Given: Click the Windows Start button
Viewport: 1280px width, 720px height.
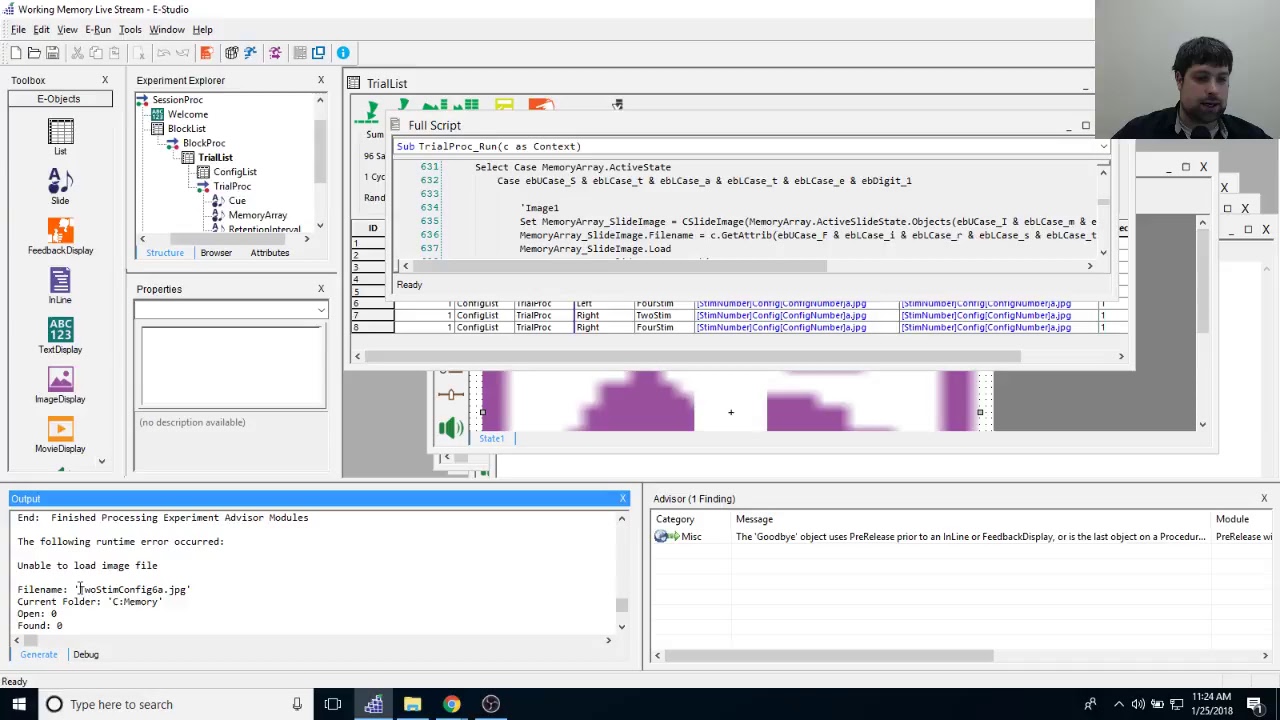Looking at the screenshot, I should (18, 704).
